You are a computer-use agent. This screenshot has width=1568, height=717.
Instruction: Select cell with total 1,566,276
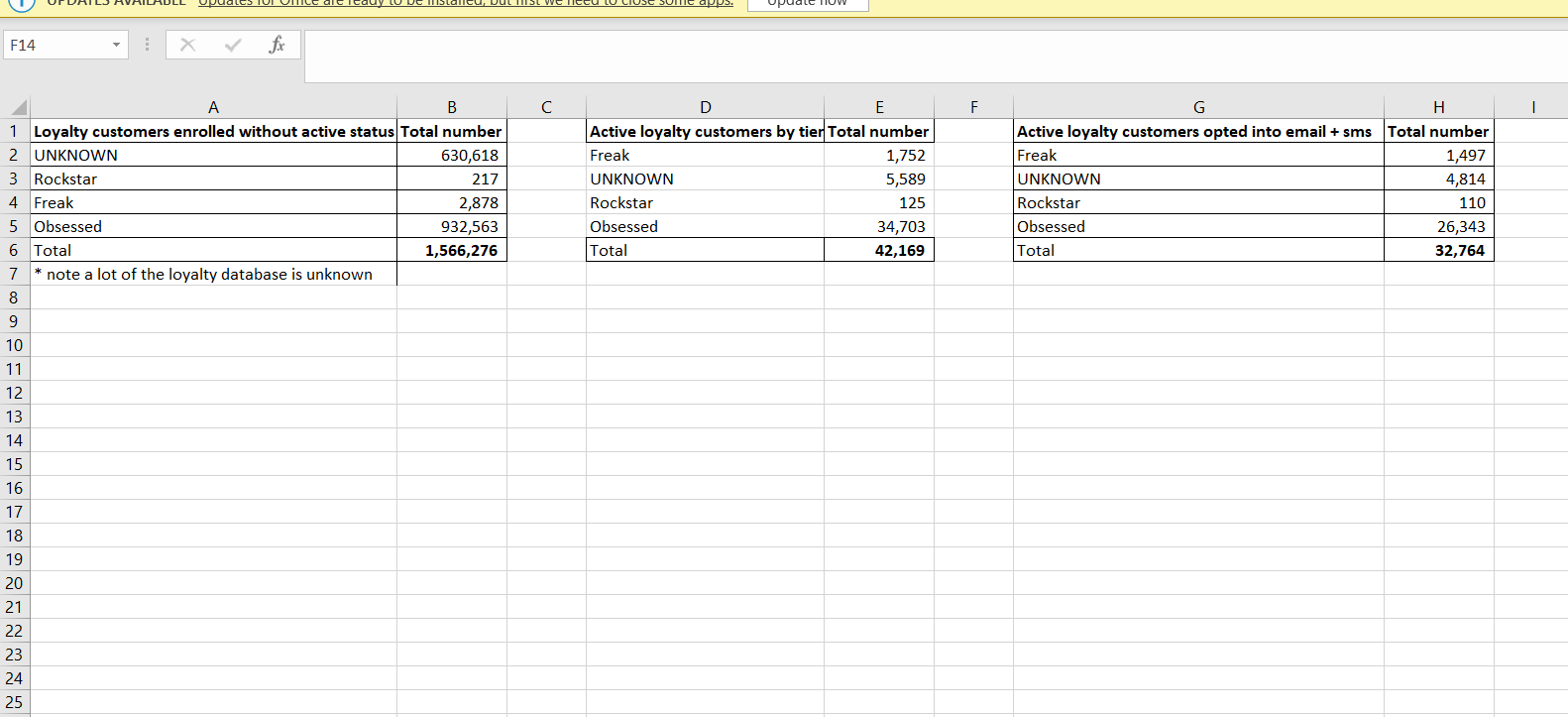tap(452, 250)
